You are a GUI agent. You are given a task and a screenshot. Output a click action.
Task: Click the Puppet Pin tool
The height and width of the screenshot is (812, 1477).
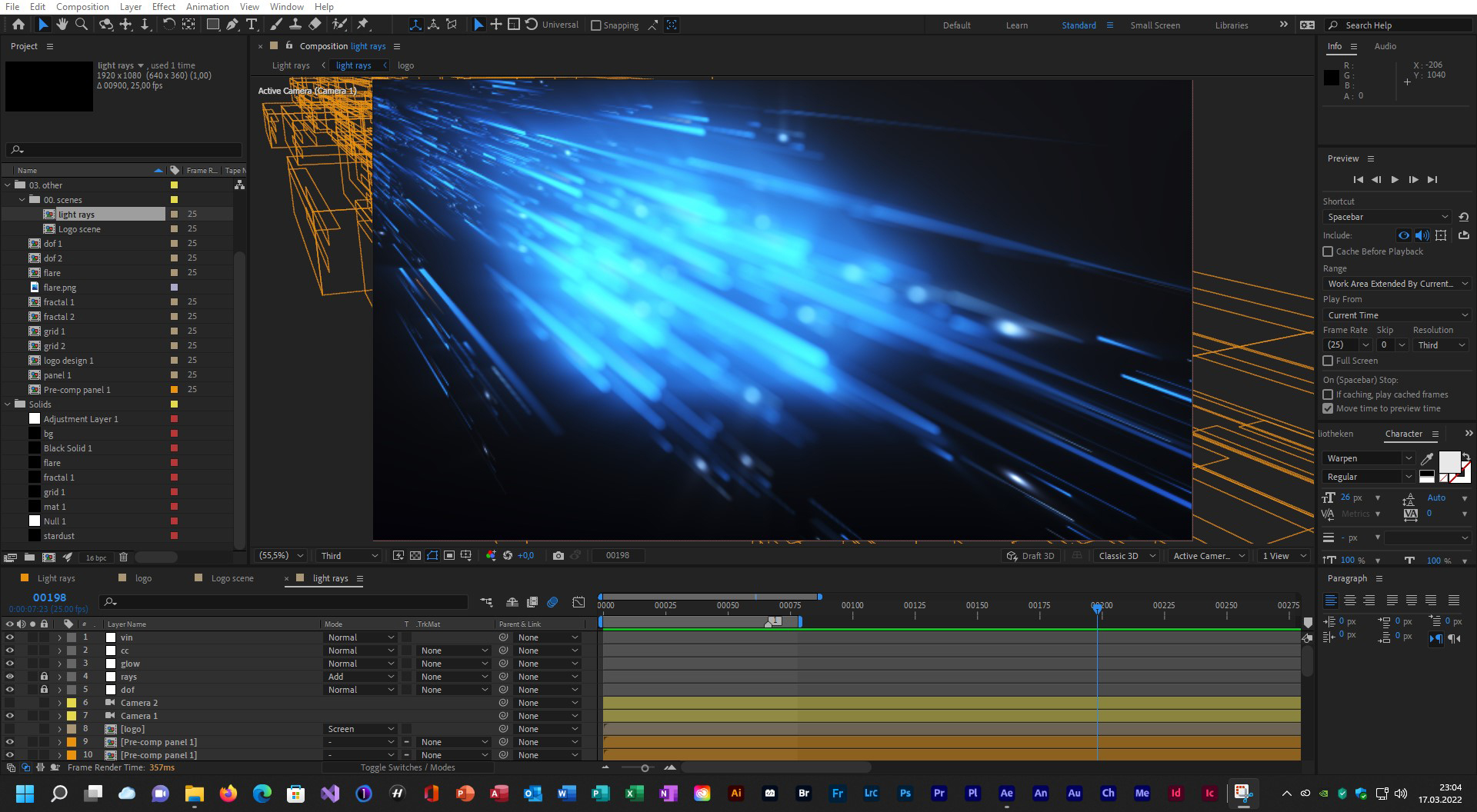pos(363,25)
